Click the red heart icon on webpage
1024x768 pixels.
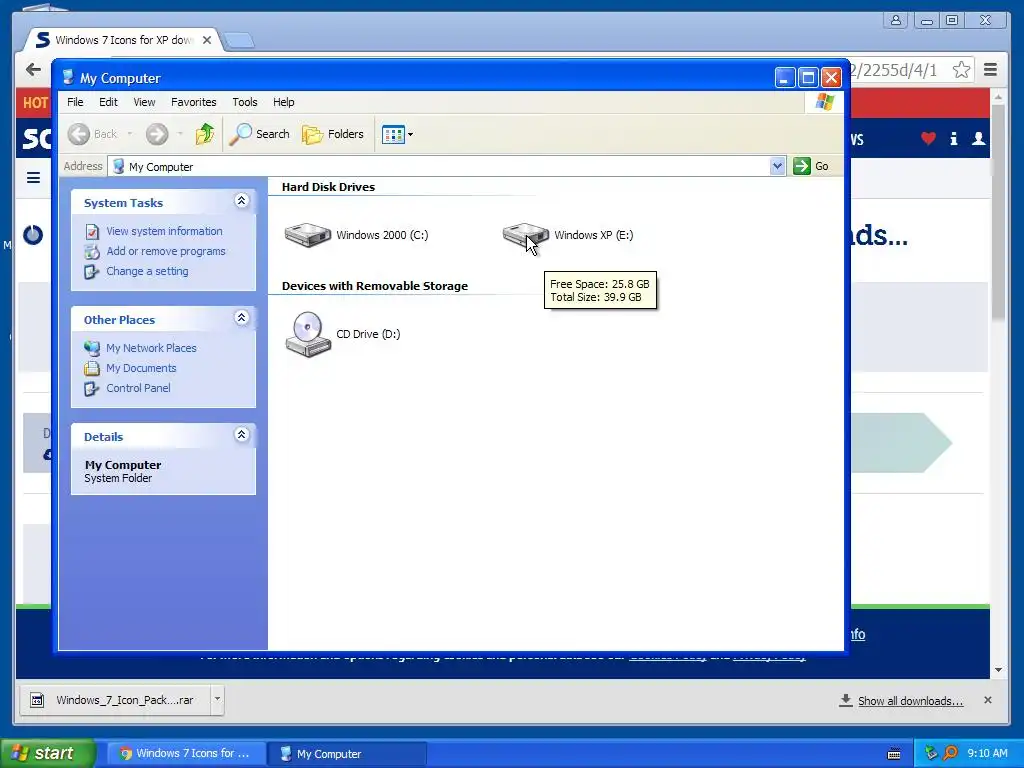[928, 138]
